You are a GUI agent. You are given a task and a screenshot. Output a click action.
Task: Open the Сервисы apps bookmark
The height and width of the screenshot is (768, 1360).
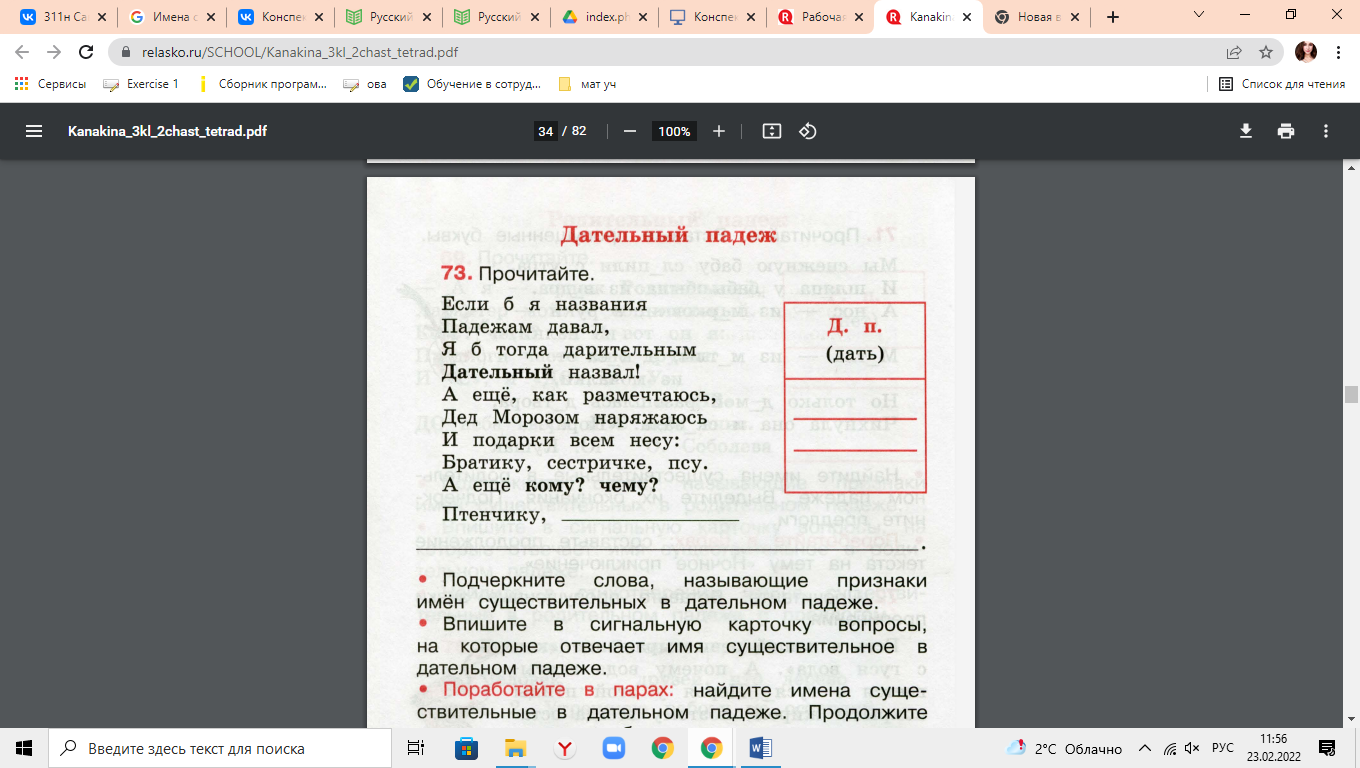coord(50,84)
